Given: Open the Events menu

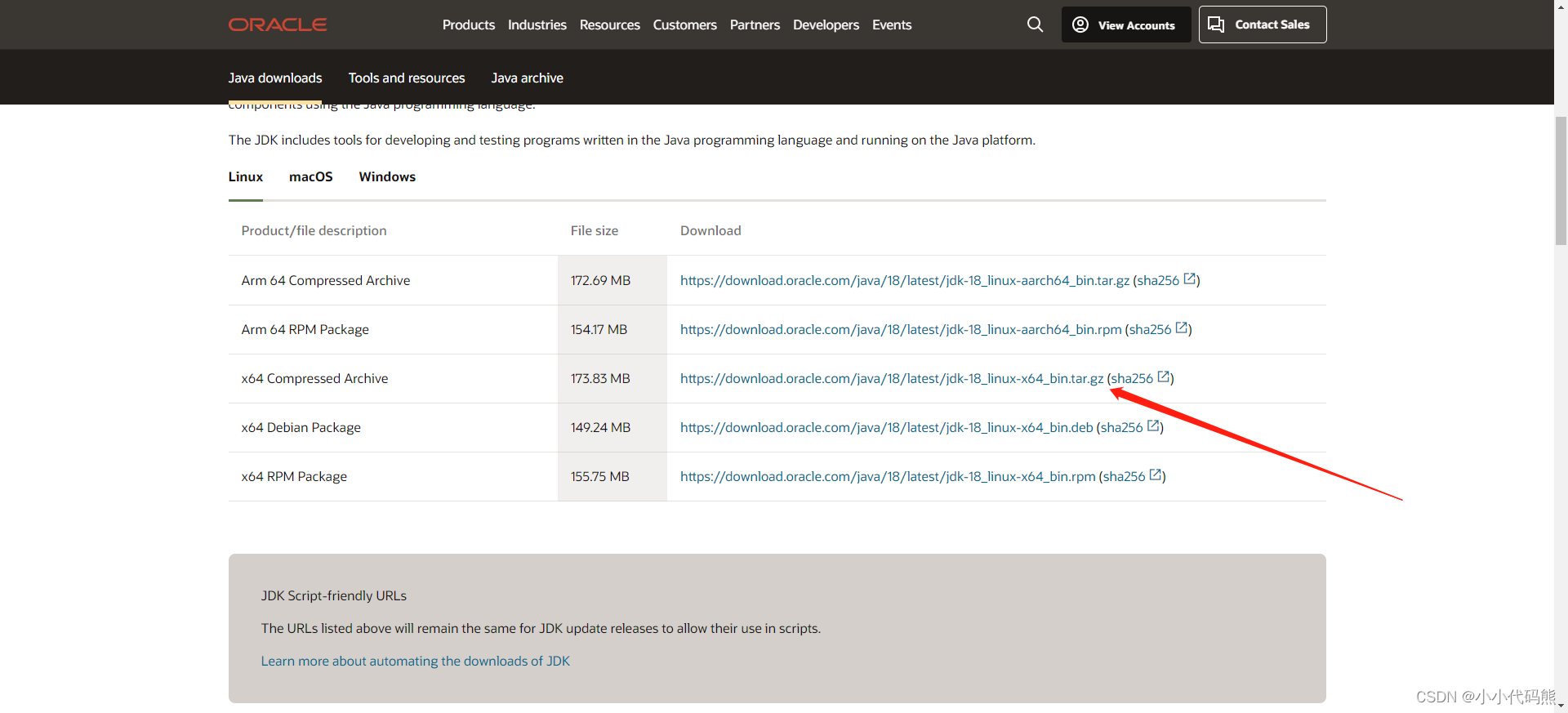Looking at the screenshot, I should pyautogui.click(x=892, y=25).
